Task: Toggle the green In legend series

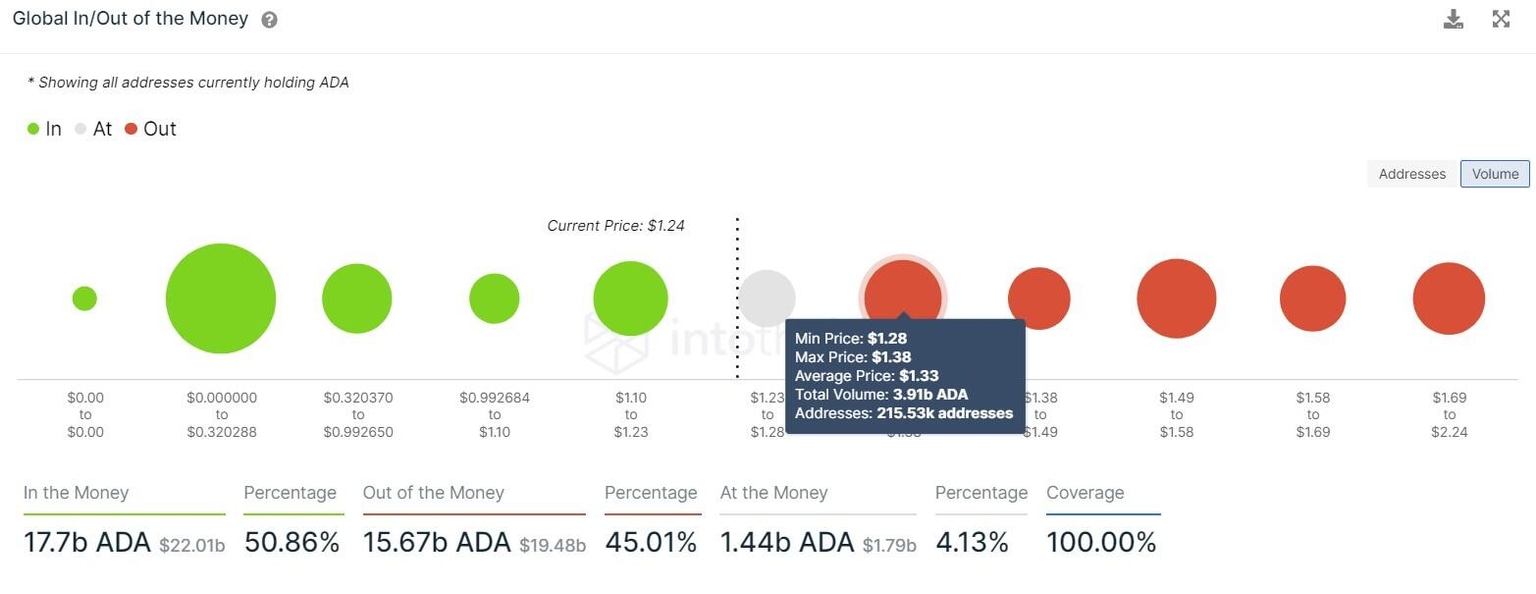Action: tap(44, 129)
